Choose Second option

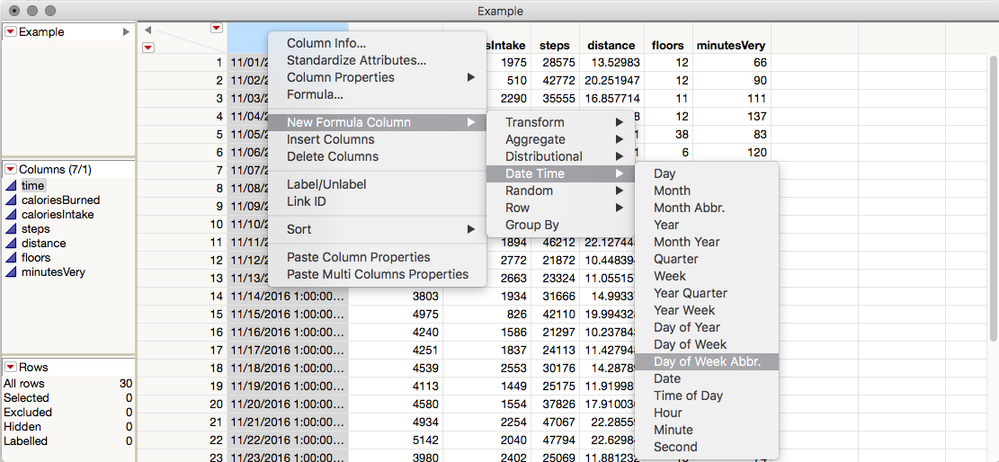point(707,447)
